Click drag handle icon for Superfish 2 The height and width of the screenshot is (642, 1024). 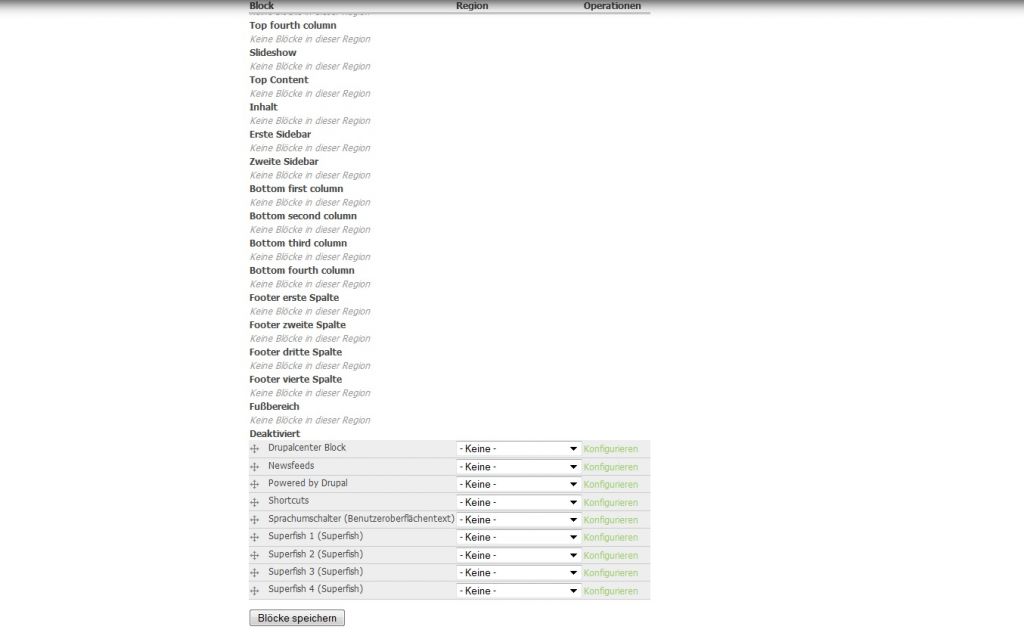pos(254,555)
